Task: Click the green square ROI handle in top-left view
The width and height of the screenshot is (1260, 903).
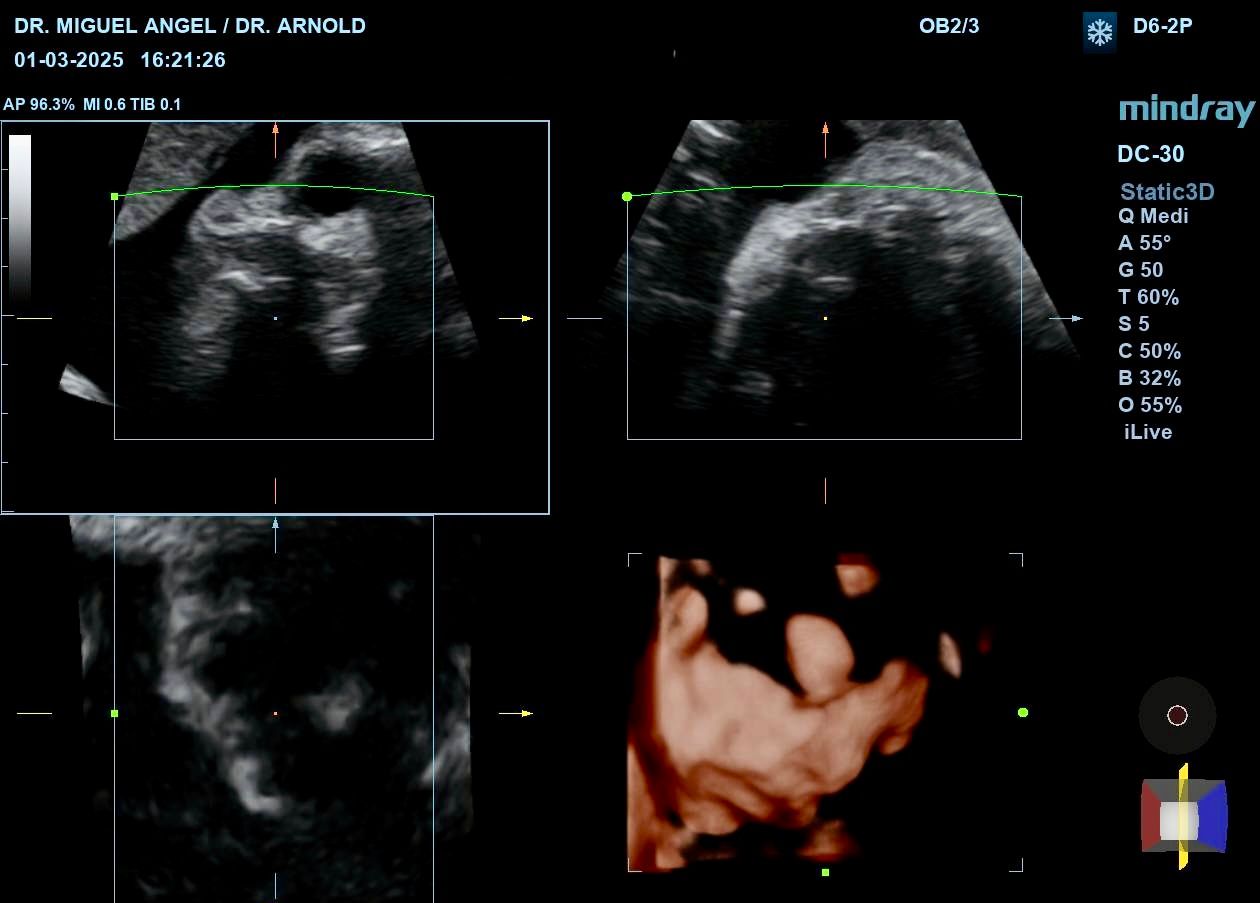Action: tap(114, 197)
